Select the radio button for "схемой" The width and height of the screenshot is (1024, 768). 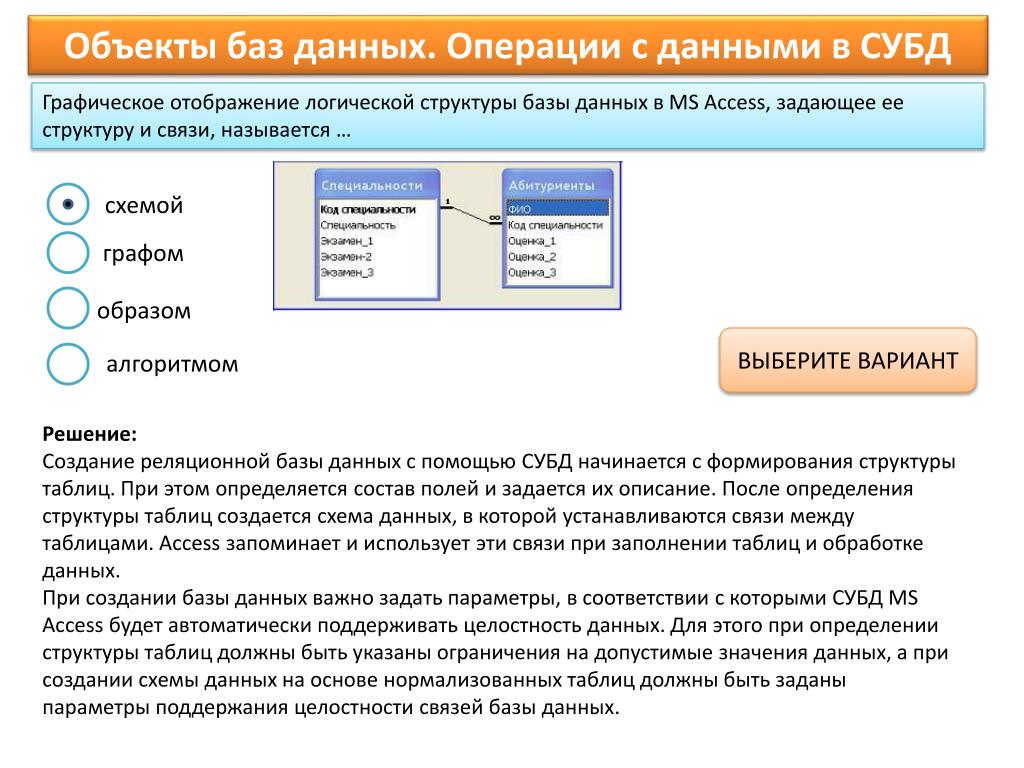[68, 204]
